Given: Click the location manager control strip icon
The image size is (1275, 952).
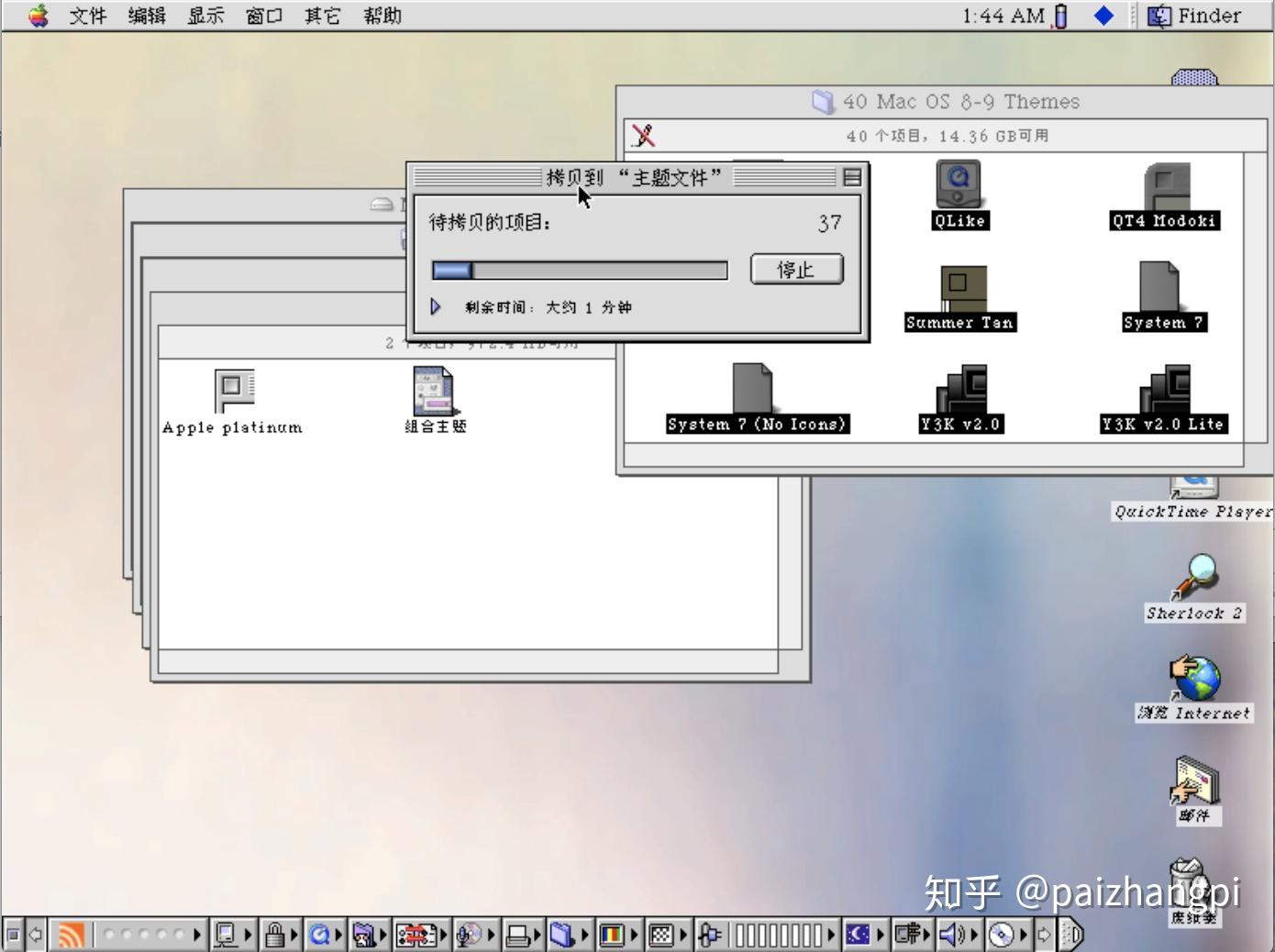Looking at the screenshot, I should point(416,935).
